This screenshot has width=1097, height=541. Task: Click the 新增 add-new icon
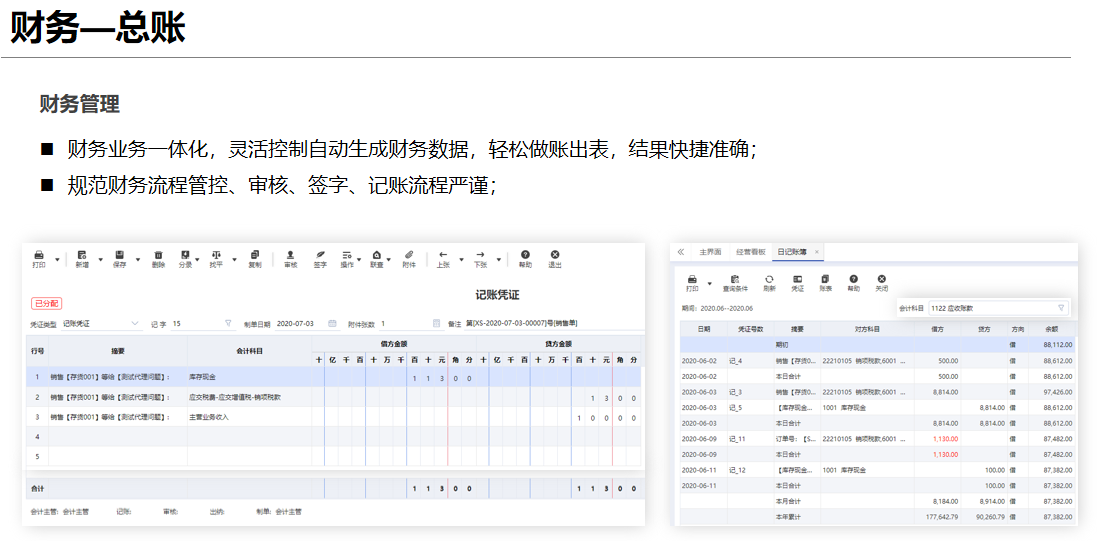[82, 255]
